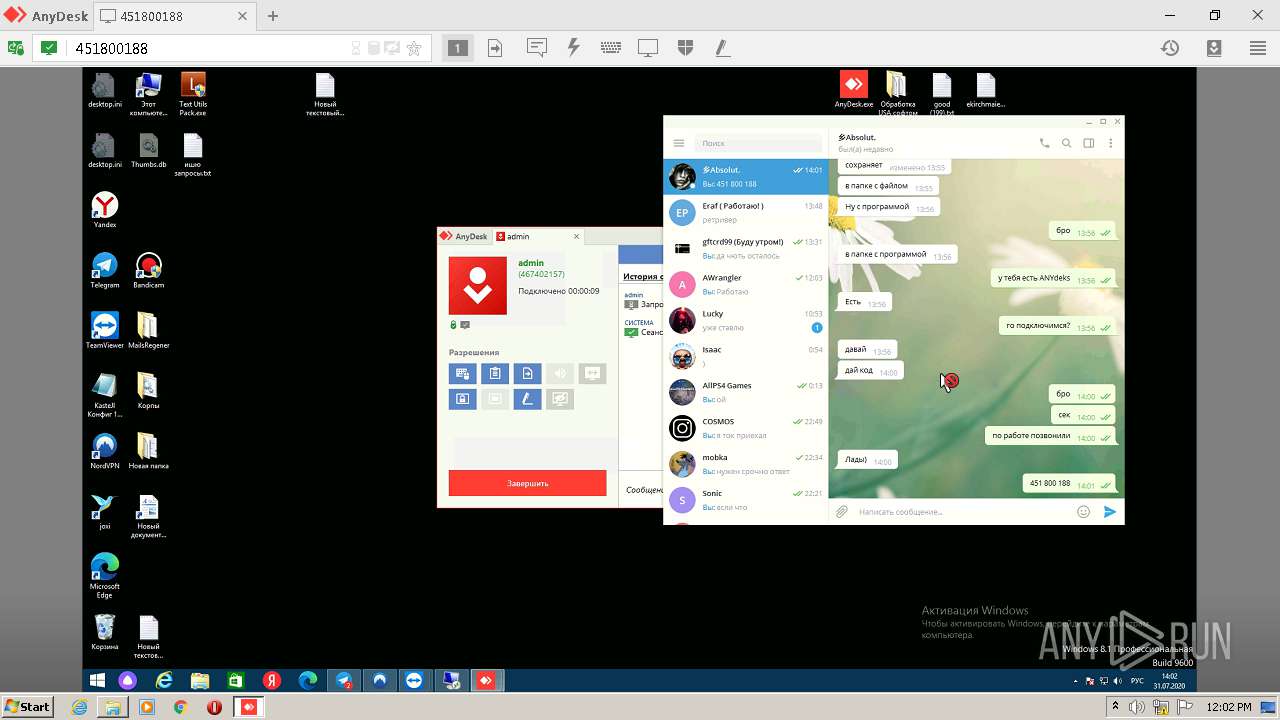1280x720 pixels.
Task: Select Bandicam desktop icon
Action: (148, 270)
